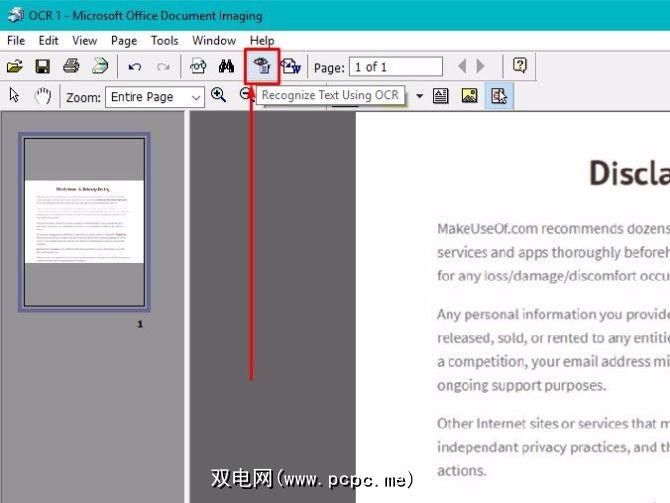
Task: Recognize Text Using OCR icon
Action: (x=262, y=66)
